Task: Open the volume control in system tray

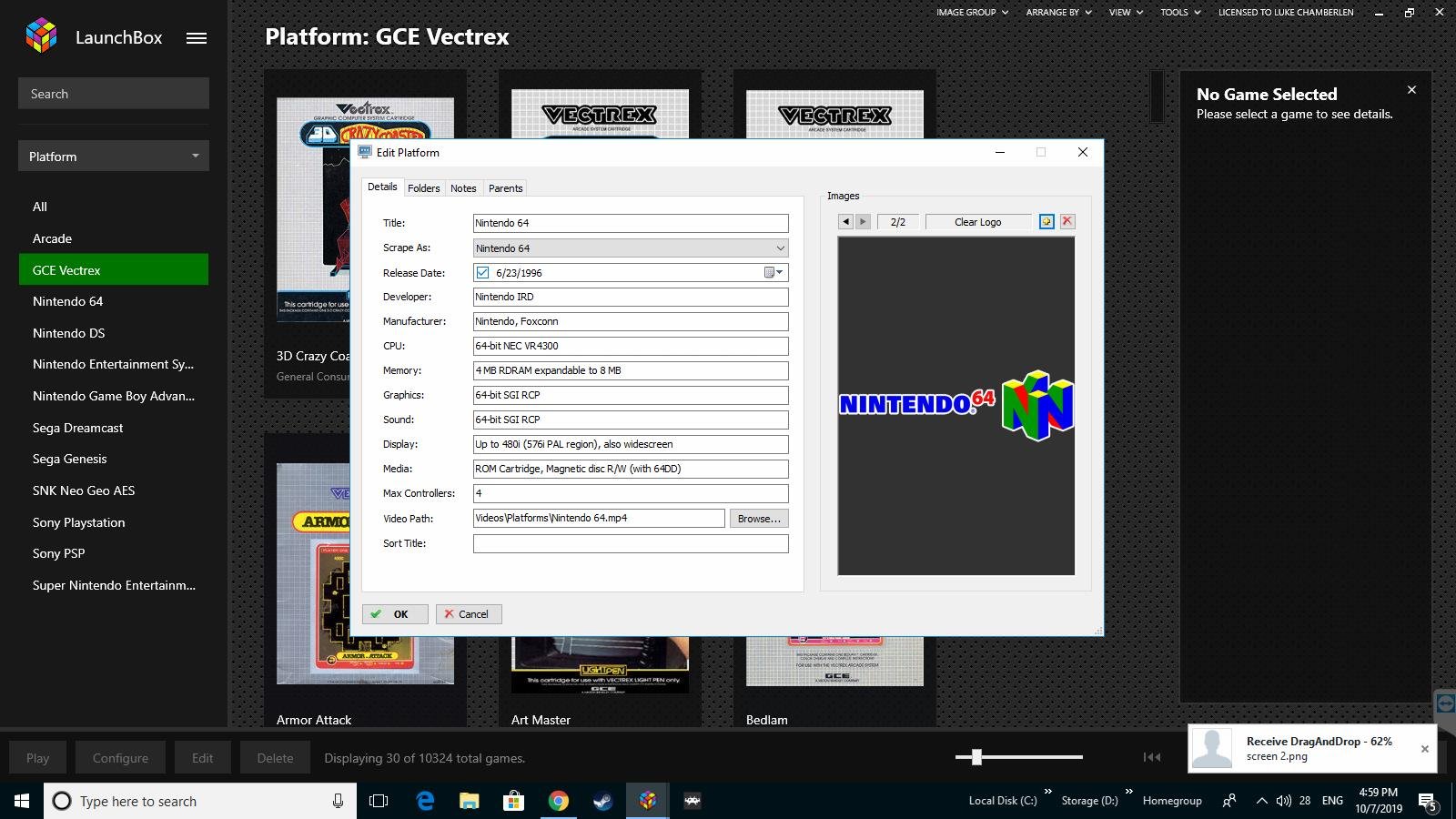Action: click(1284, 801)
